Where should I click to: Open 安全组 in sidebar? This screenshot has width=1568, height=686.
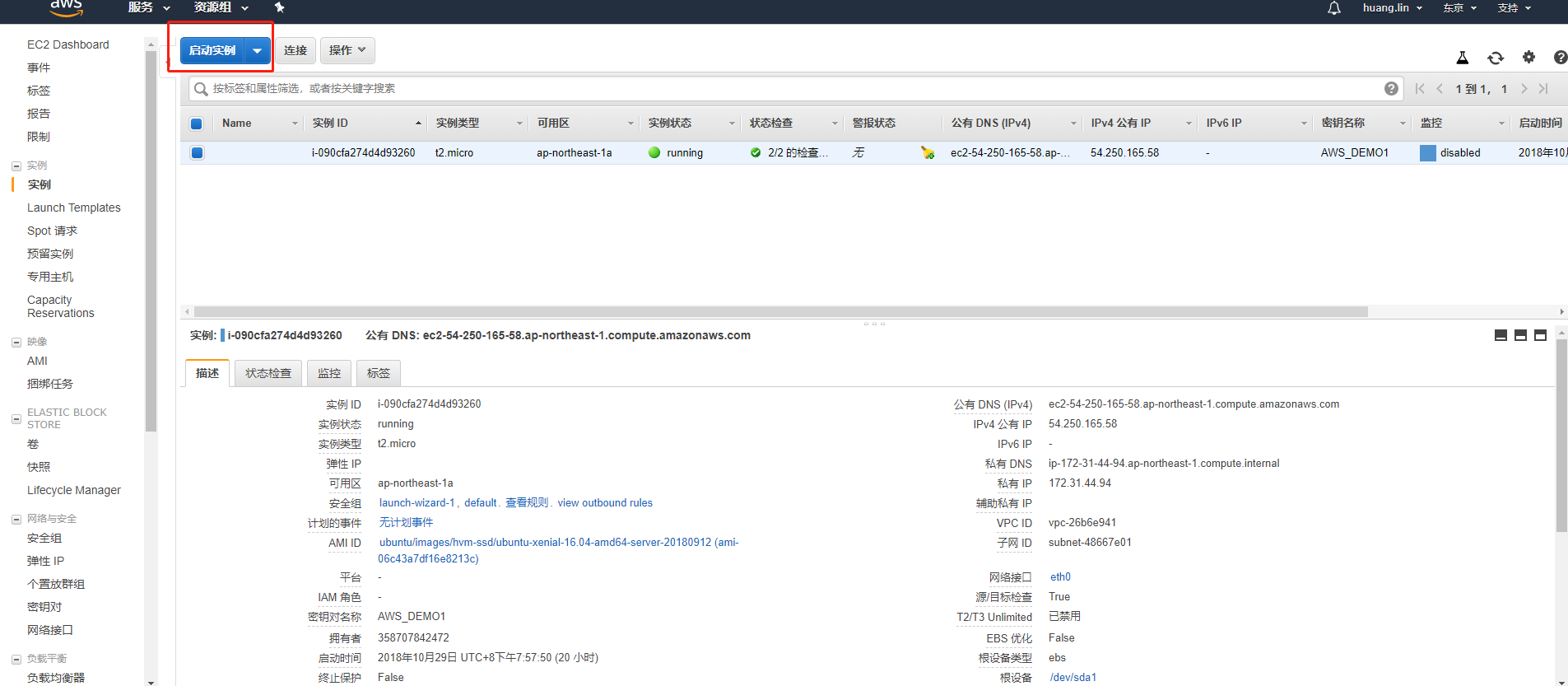(x=44, y=538)
